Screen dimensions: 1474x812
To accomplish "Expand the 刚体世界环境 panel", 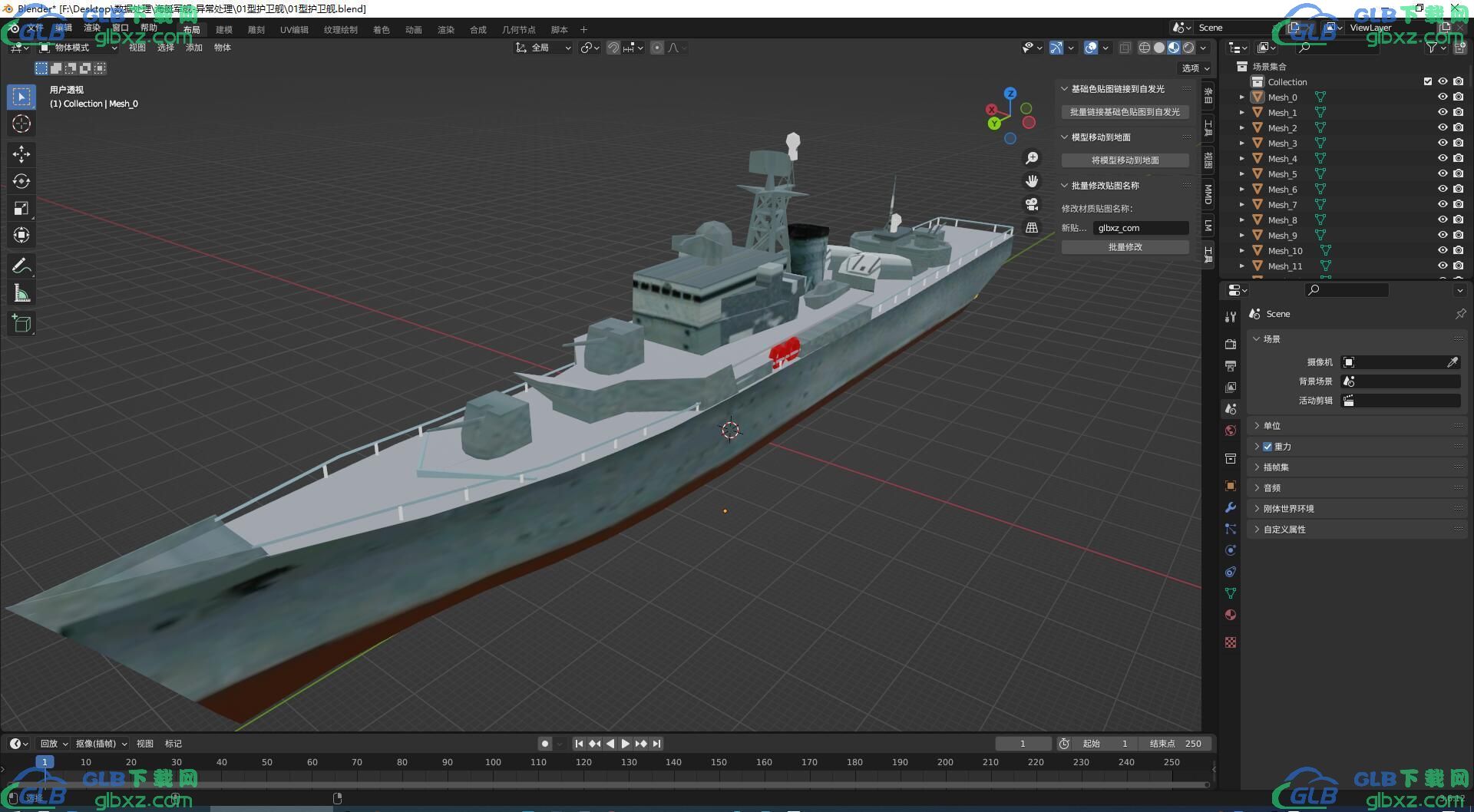I will click(1357, 509).
